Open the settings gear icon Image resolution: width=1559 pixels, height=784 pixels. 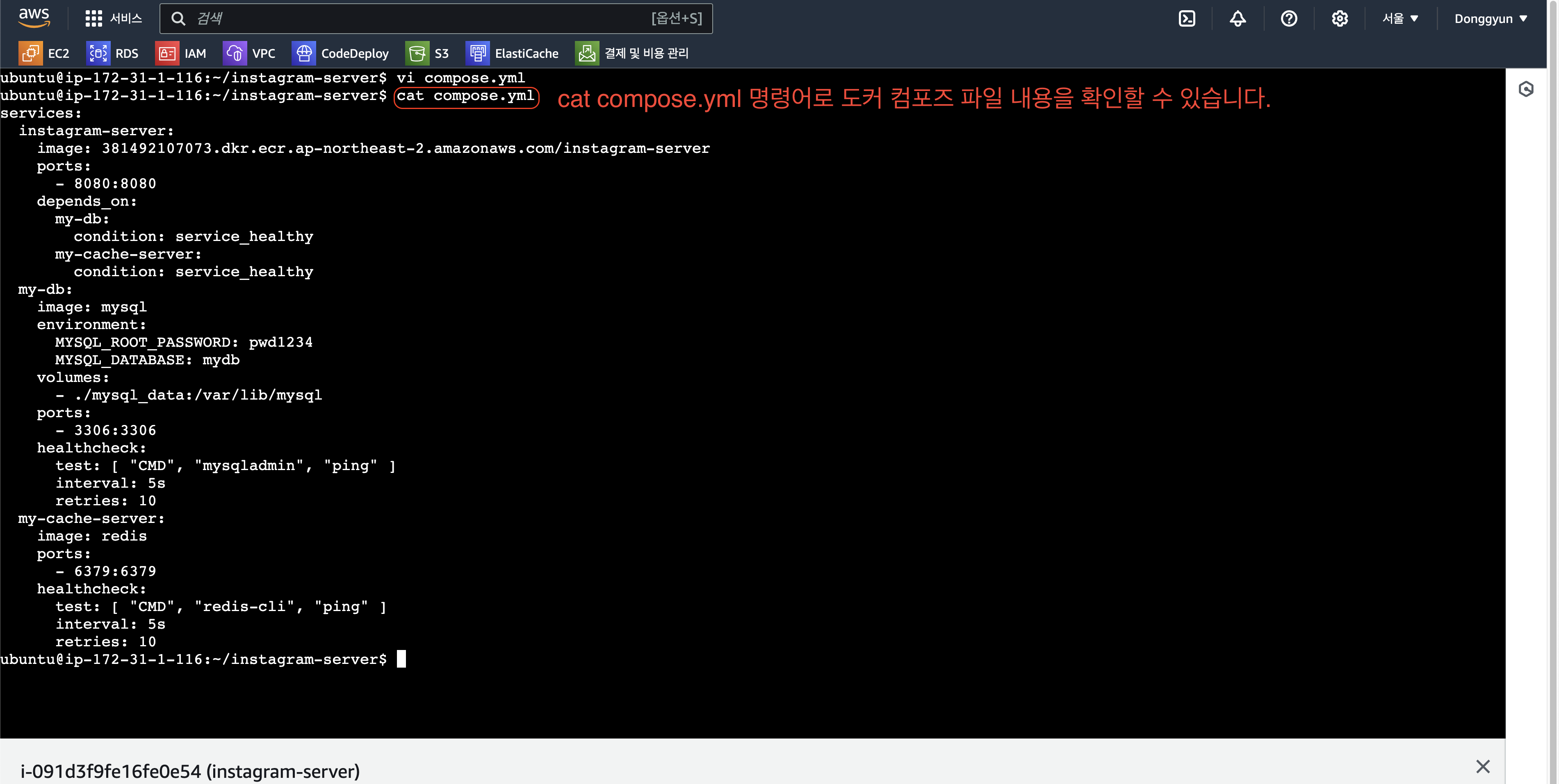point(1339,19)
